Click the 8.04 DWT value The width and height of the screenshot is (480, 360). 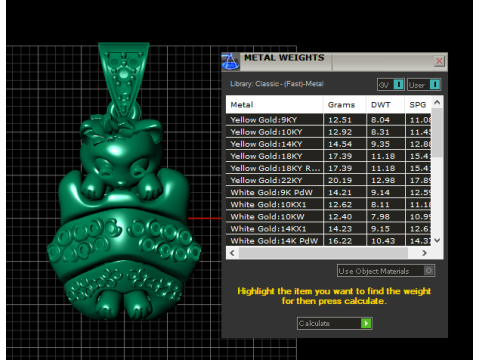(x=380, y=120)
